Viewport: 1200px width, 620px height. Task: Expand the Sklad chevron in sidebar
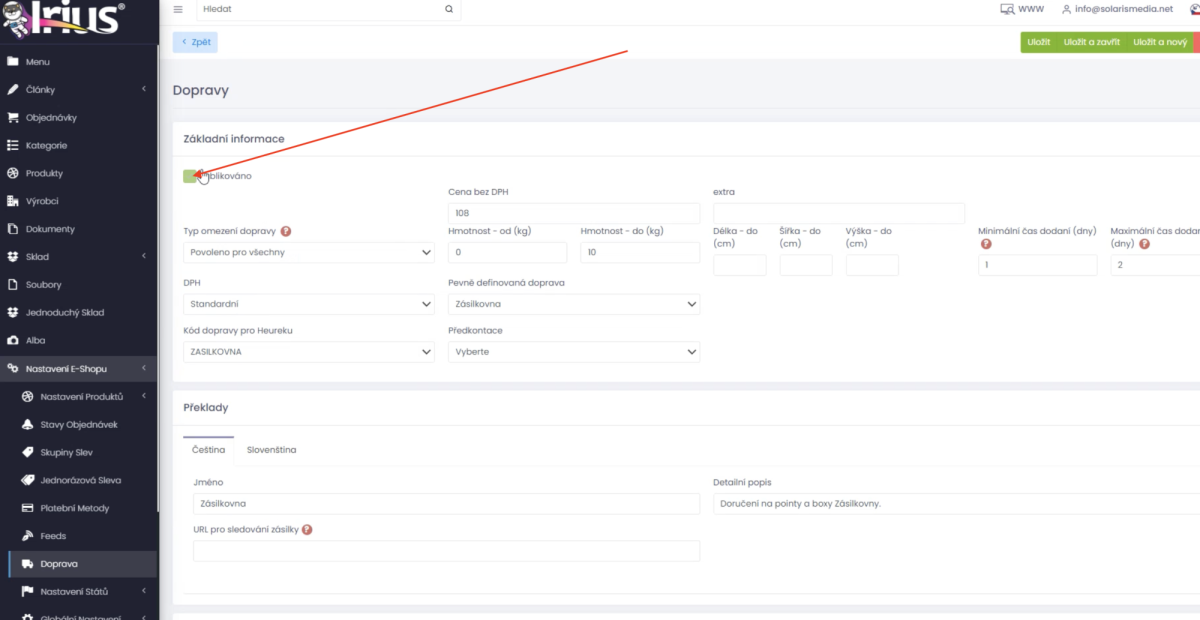click(x=144, y=257)
